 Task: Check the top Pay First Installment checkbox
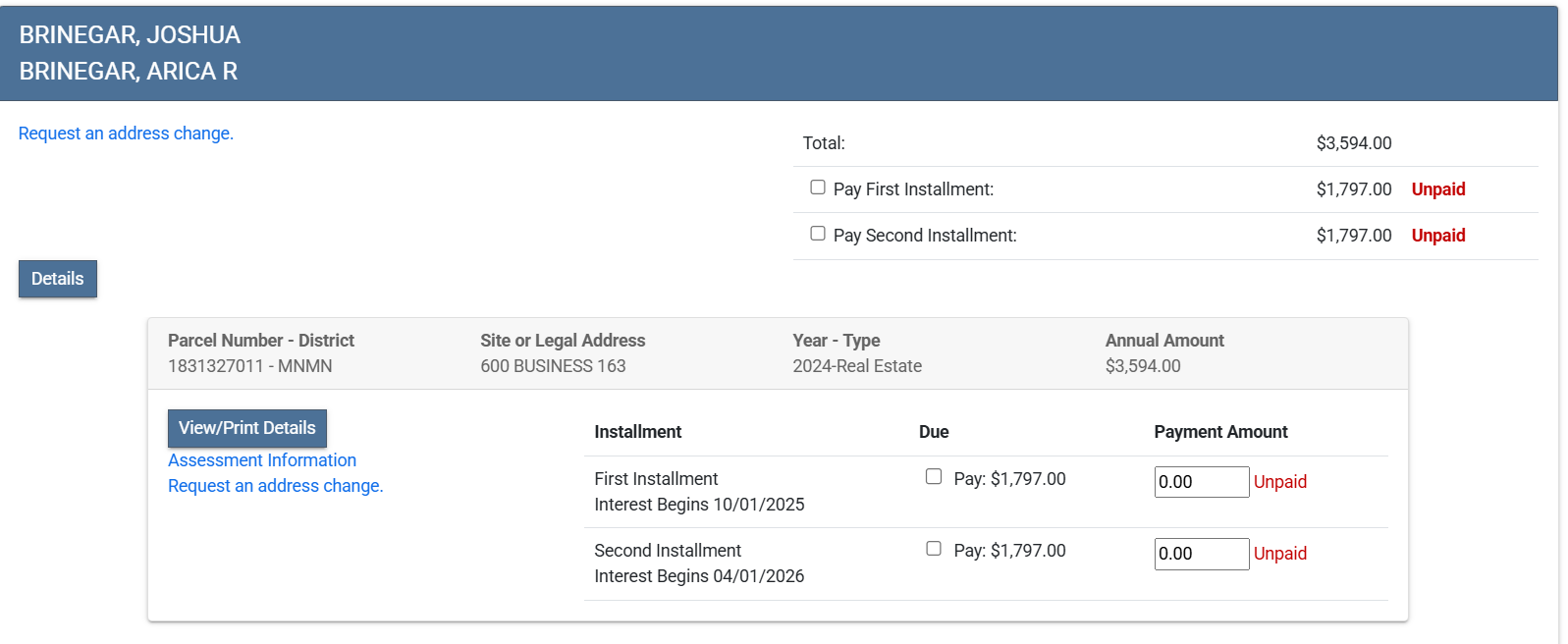[x=817, y=188]
